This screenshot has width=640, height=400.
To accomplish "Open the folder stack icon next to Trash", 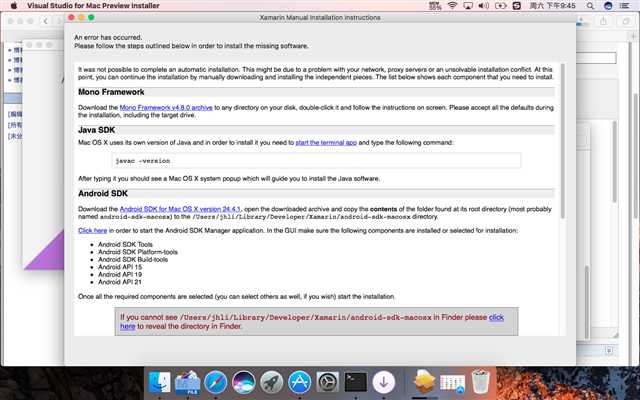I will point(452,384).
